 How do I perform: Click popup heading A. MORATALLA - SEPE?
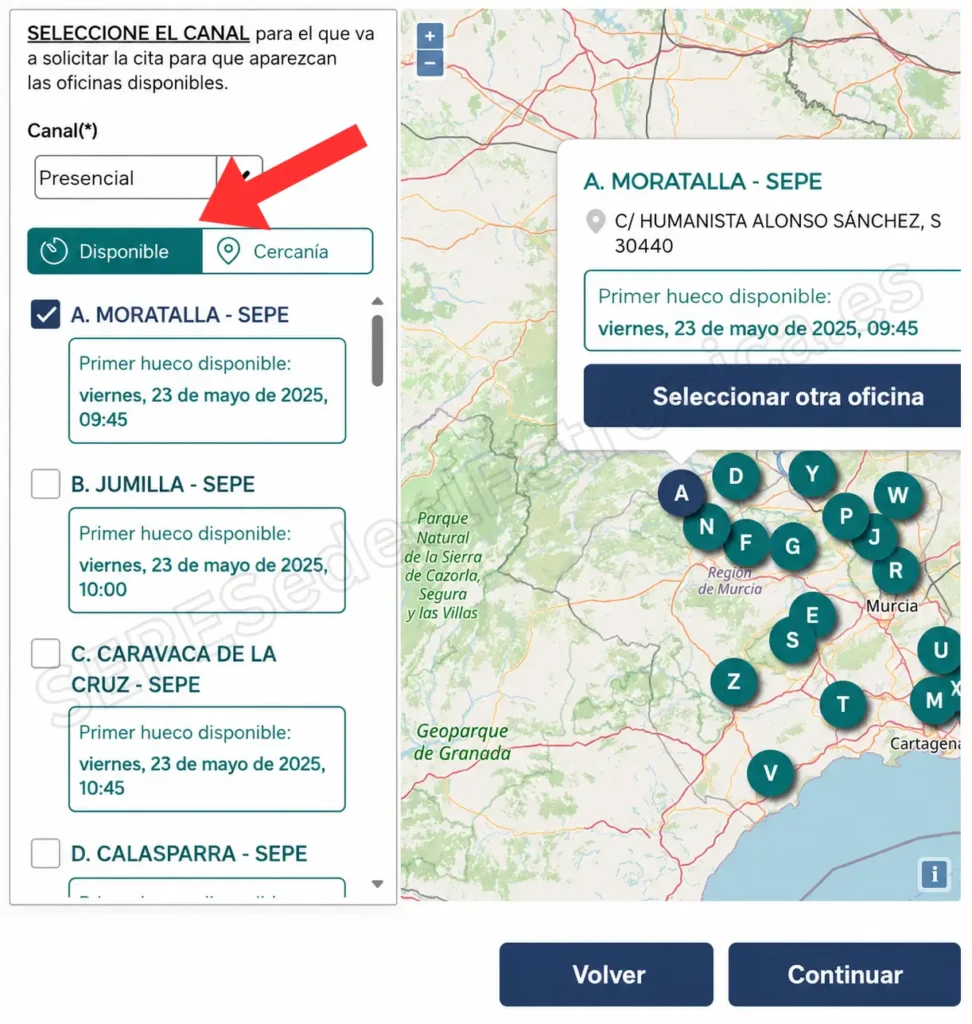pyautogui.click(x=703, y=182)
